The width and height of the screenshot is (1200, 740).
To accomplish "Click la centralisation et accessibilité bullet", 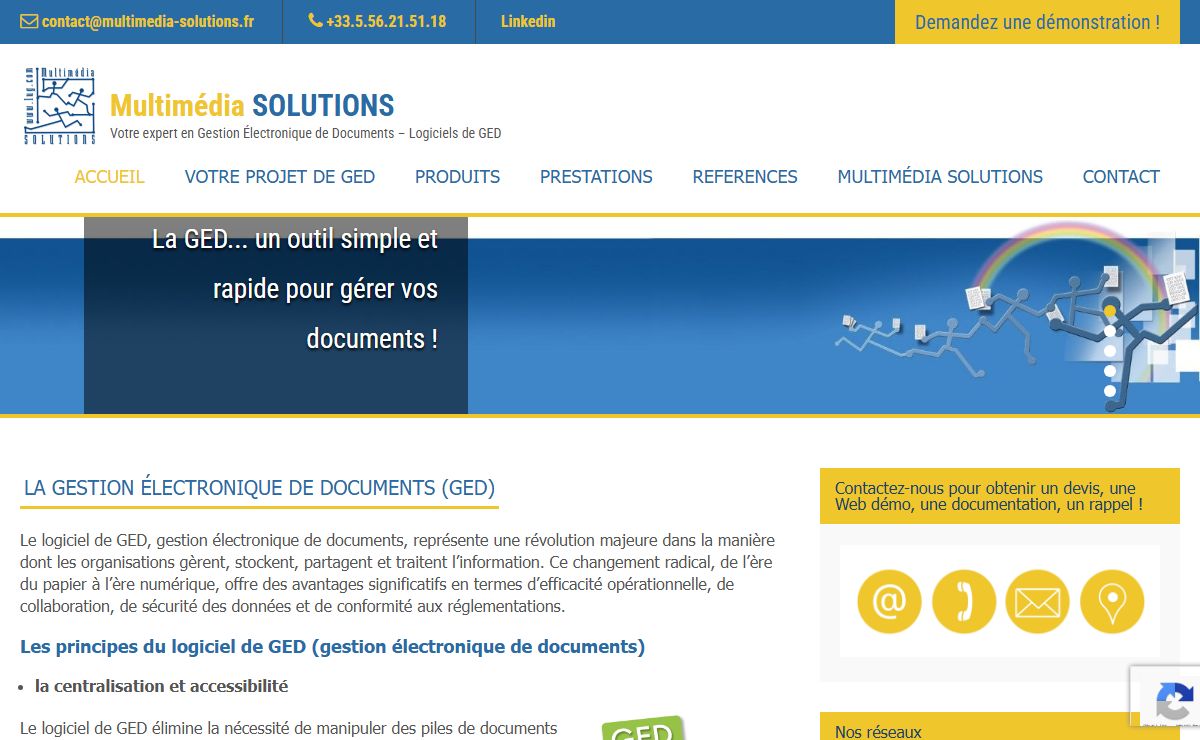I will (x=162, y=686).
